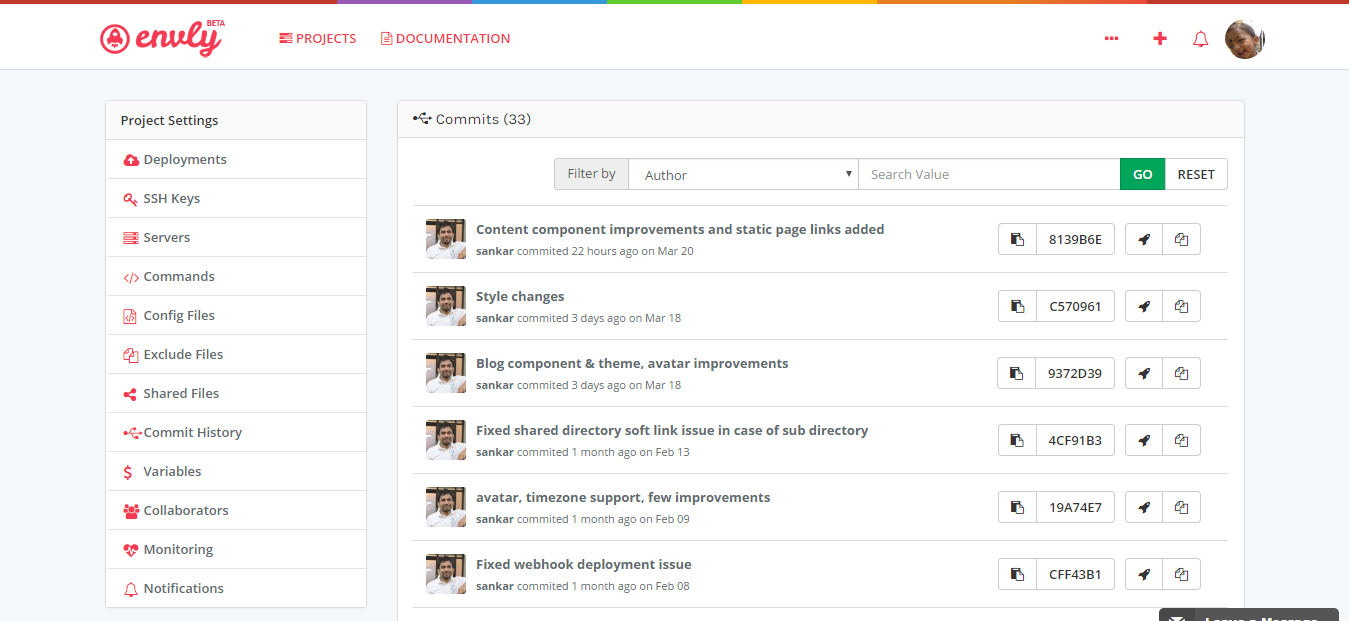Click 'Project Settings' sidebar heading
The image size is (1349, 621).
click(169, 120)
